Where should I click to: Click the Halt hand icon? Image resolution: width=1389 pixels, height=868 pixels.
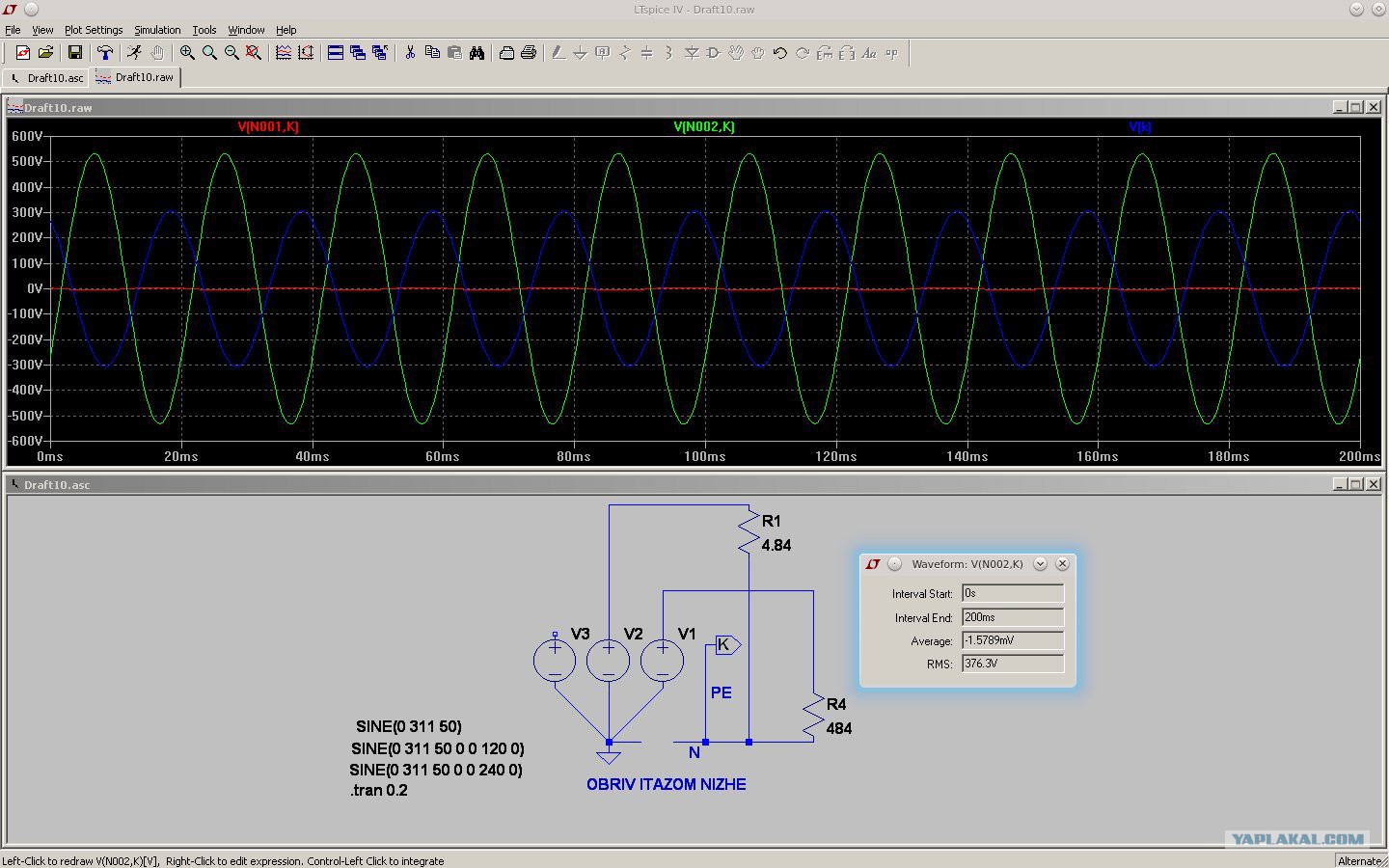pyautogui.click(x=157, y=53)
